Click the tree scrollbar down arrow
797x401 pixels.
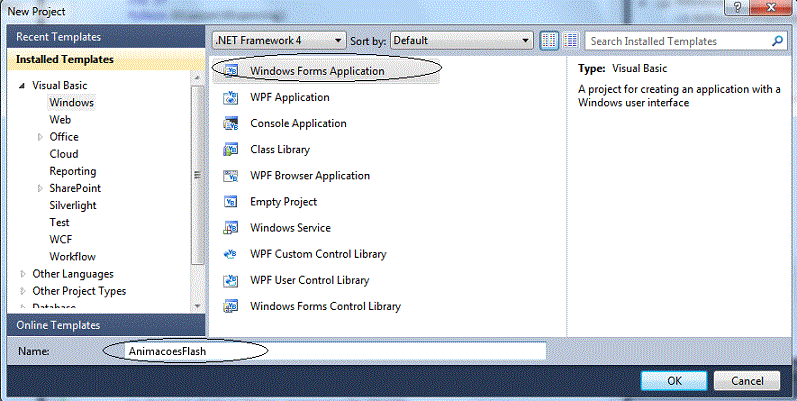(x=198, y=306)
